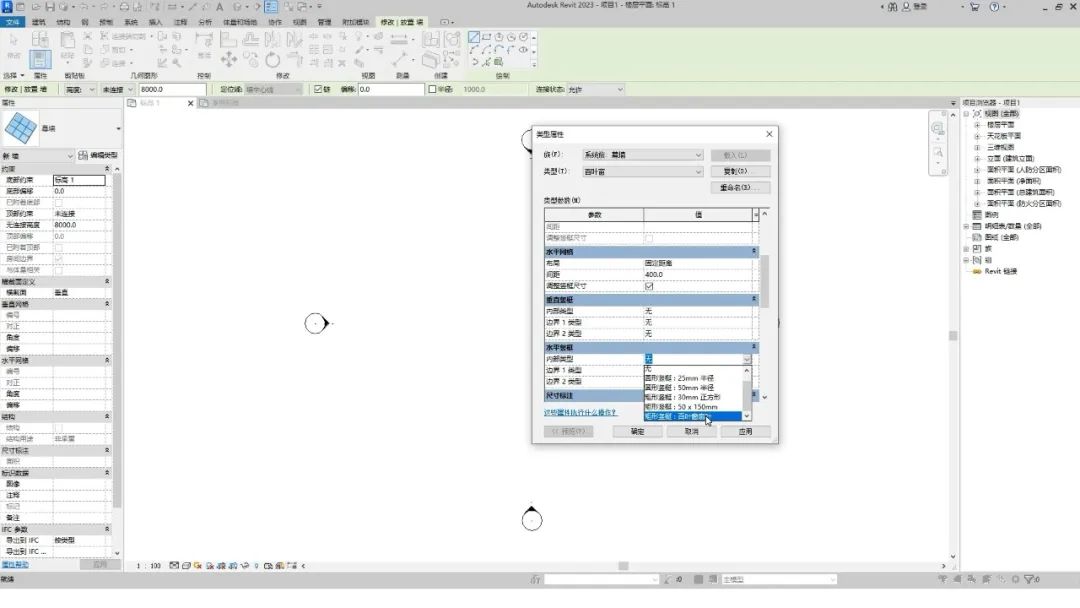Open the File menu tab
Image resolution: width=1080 pixels, height=608 pixels.
[x=12, y=22]
